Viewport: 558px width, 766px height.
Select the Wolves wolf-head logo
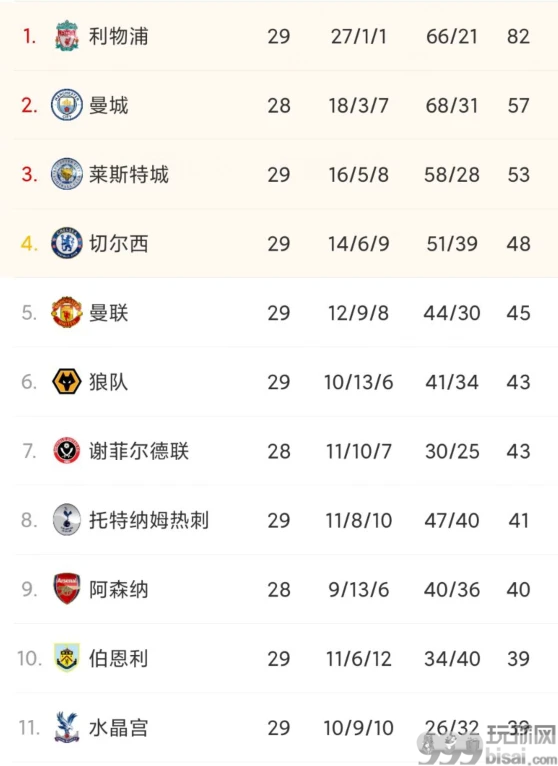point(67,382)
